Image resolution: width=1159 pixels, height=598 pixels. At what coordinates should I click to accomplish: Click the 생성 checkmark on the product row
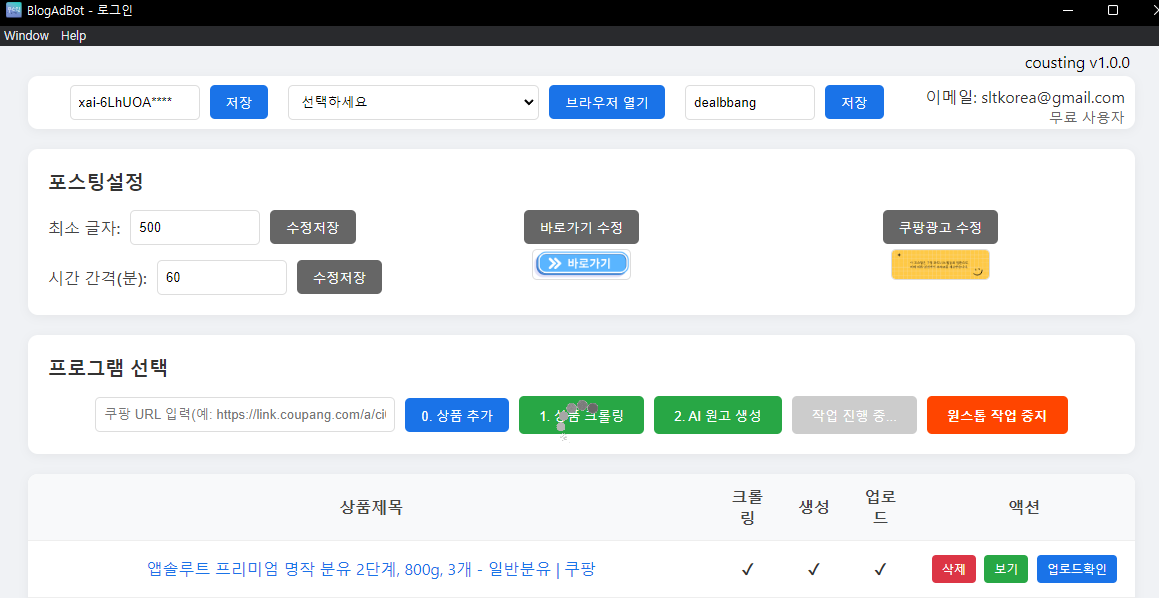click(814, 568)
